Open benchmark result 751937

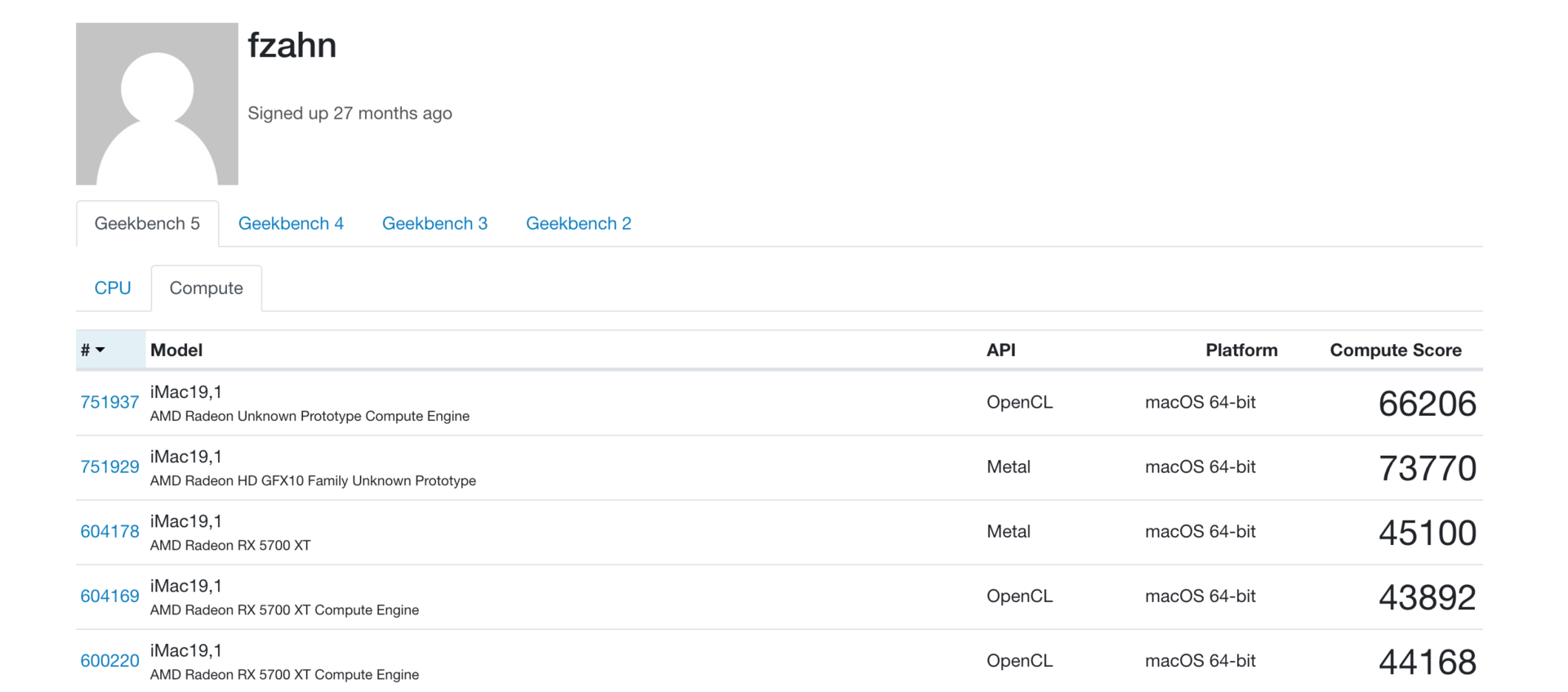click(109, 403)
